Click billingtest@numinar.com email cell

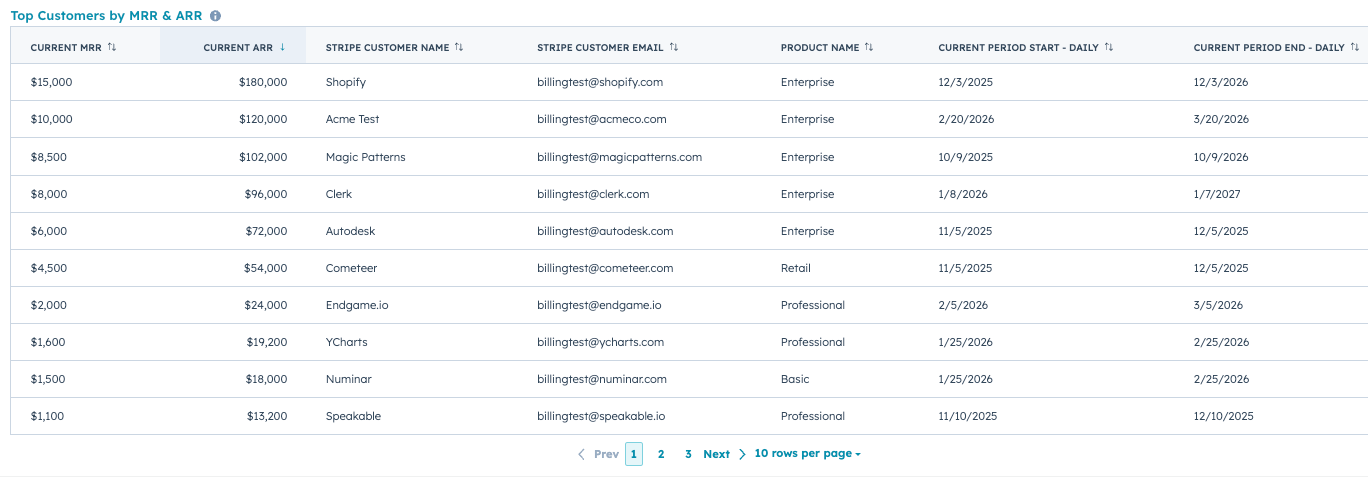(602, 379)
